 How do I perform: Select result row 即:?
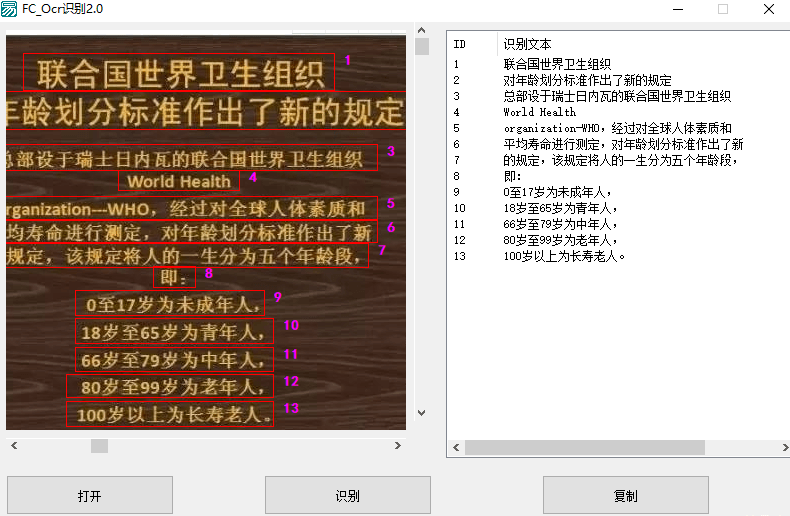pos(619,176)
